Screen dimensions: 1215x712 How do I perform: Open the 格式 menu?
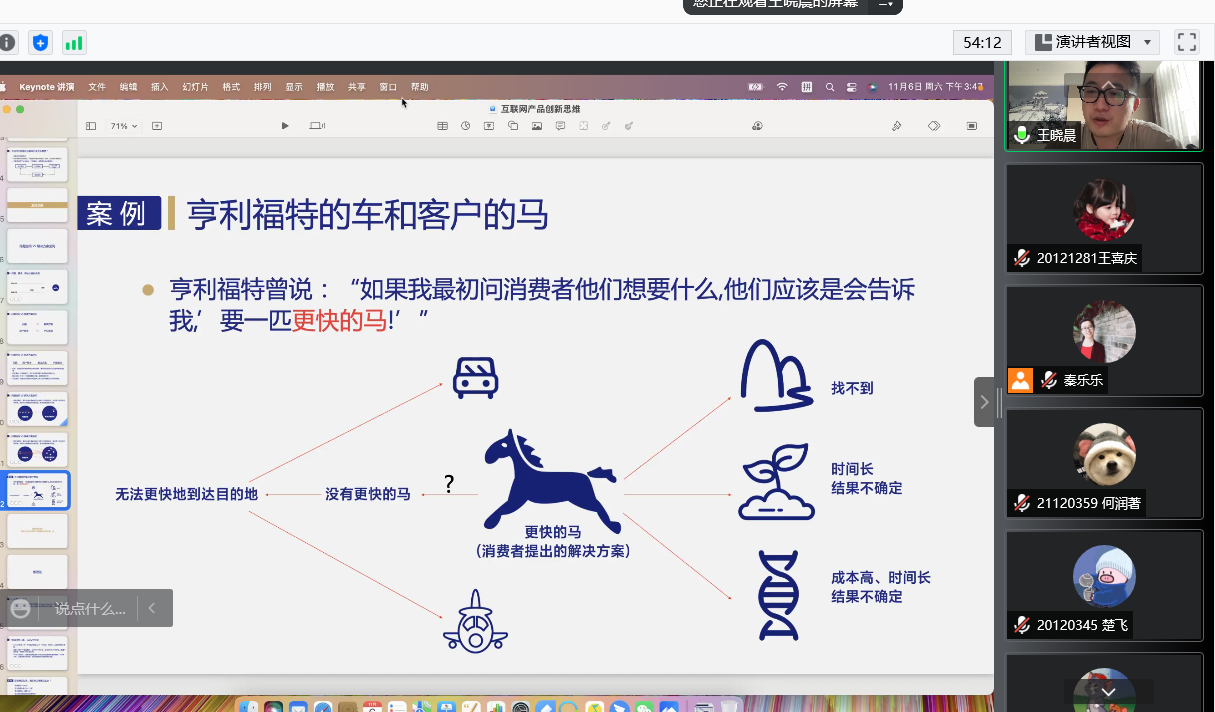(x=231, y=87)
